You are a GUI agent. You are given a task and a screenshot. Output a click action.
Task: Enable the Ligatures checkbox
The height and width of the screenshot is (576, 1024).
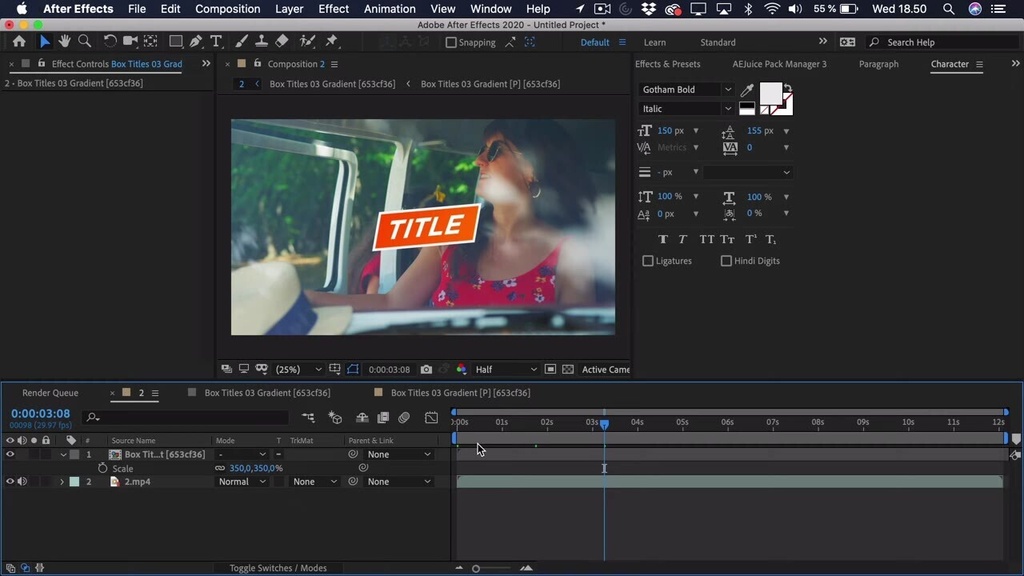point(648,261)
